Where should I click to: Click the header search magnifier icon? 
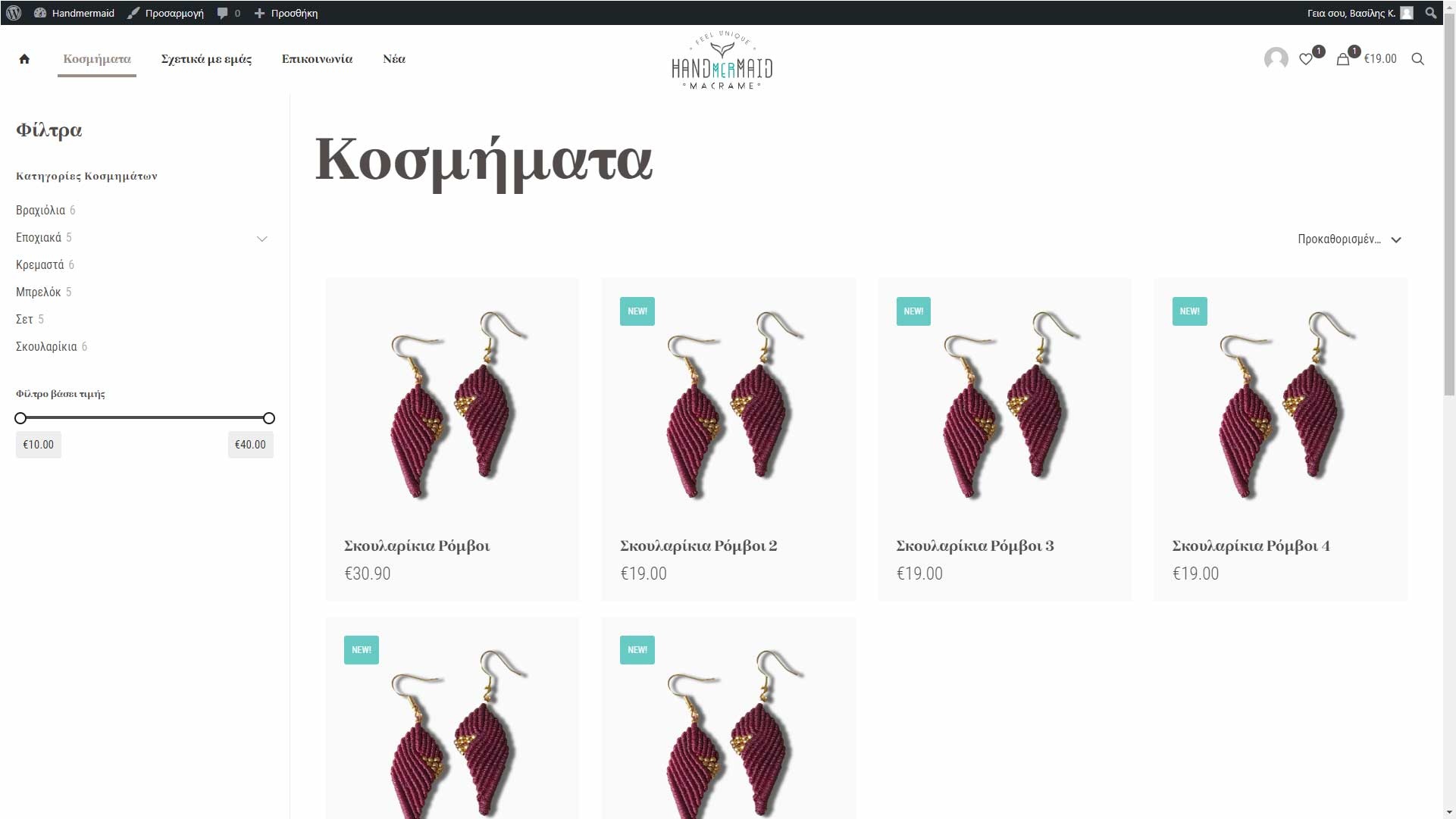[1417, 59]
